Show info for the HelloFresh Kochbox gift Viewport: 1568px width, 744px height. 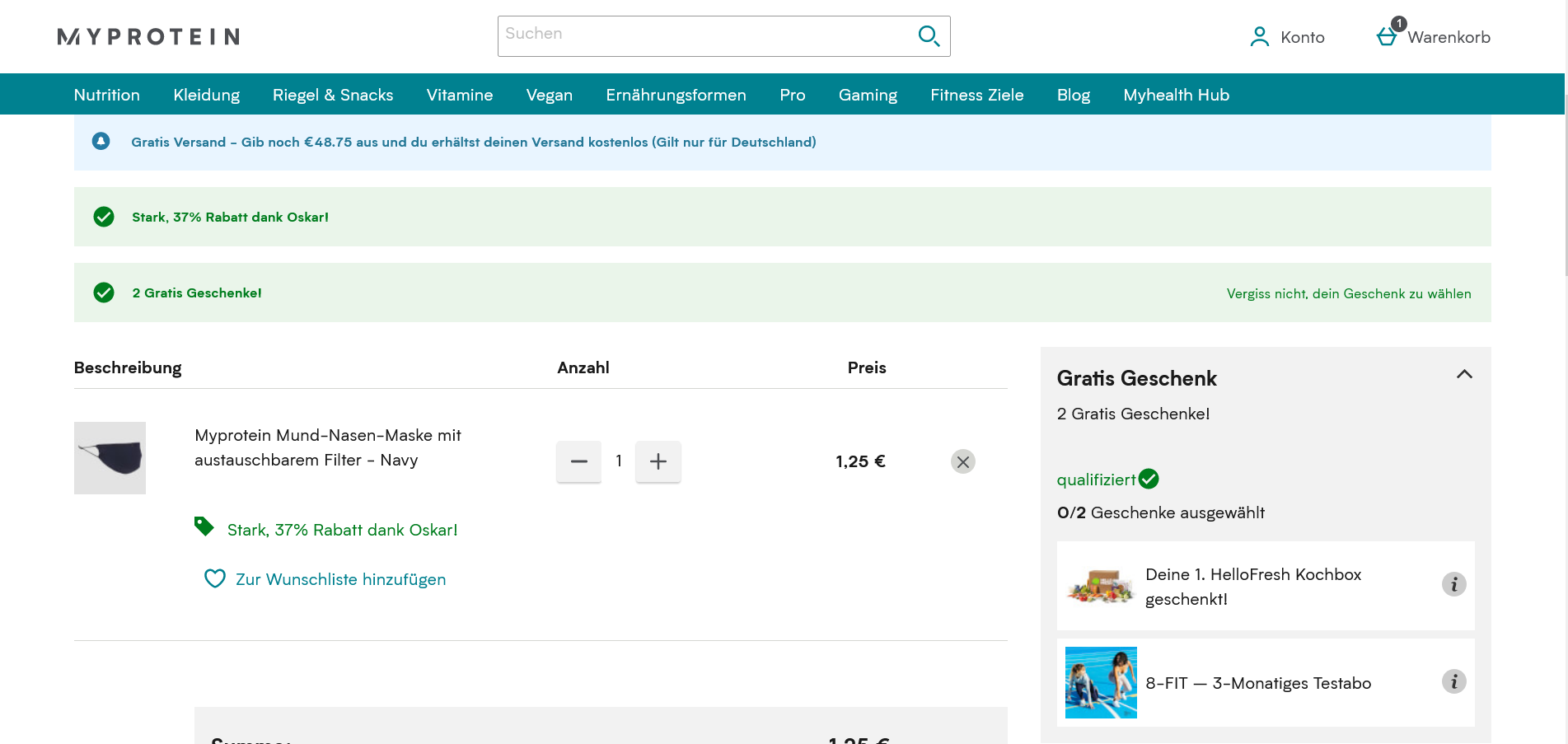(x=1454, y=584)
